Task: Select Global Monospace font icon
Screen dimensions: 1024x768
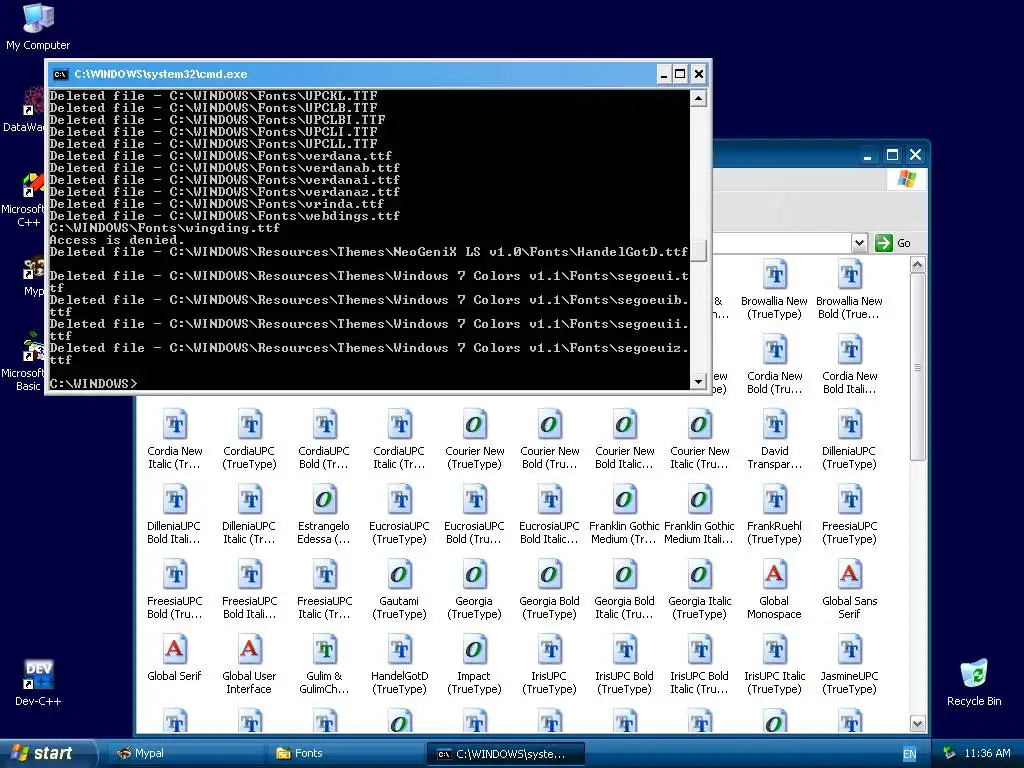Action: [x=775, y=589]
